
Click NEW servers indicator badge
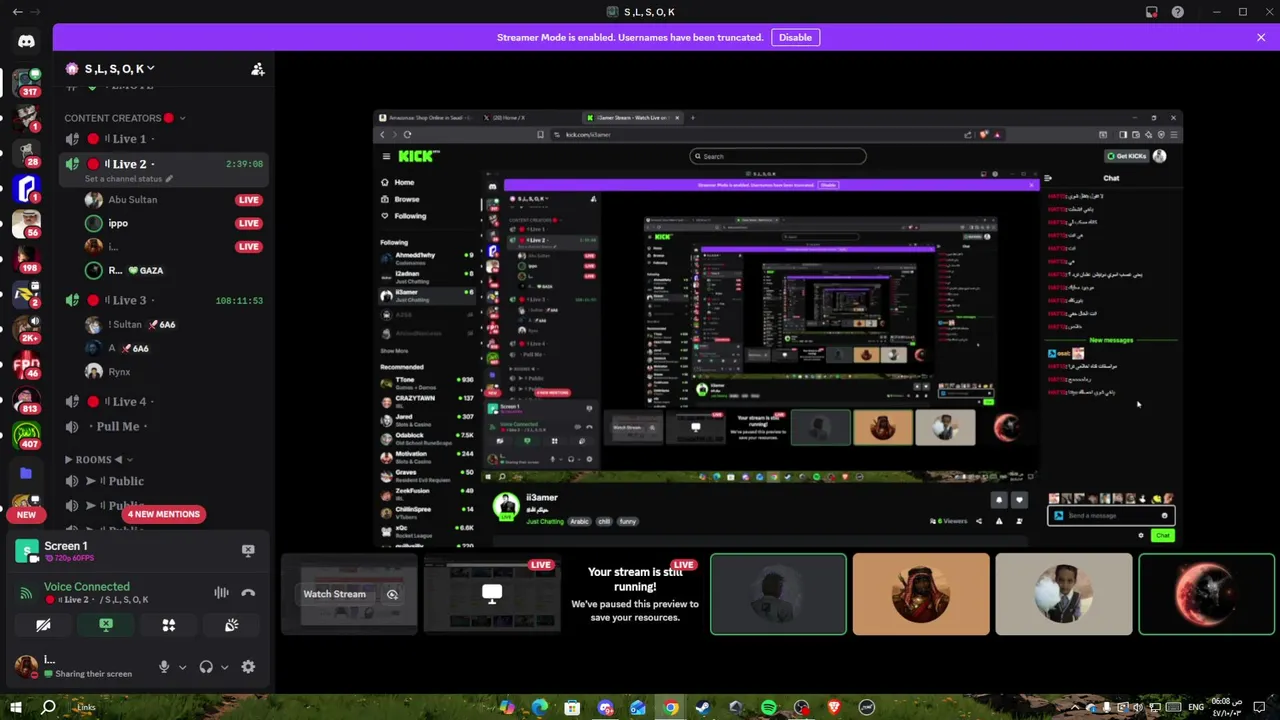(x=26, y=515)
